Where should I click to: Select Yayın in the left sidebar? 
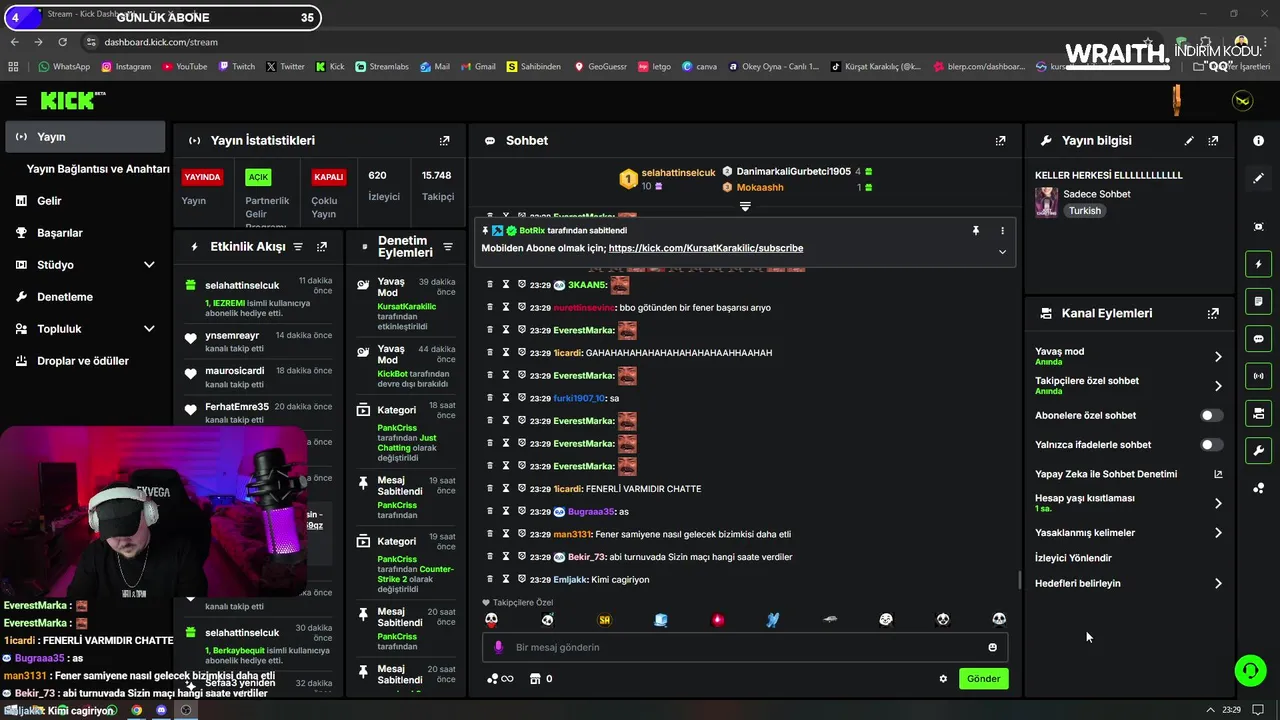tap(85, 137)
